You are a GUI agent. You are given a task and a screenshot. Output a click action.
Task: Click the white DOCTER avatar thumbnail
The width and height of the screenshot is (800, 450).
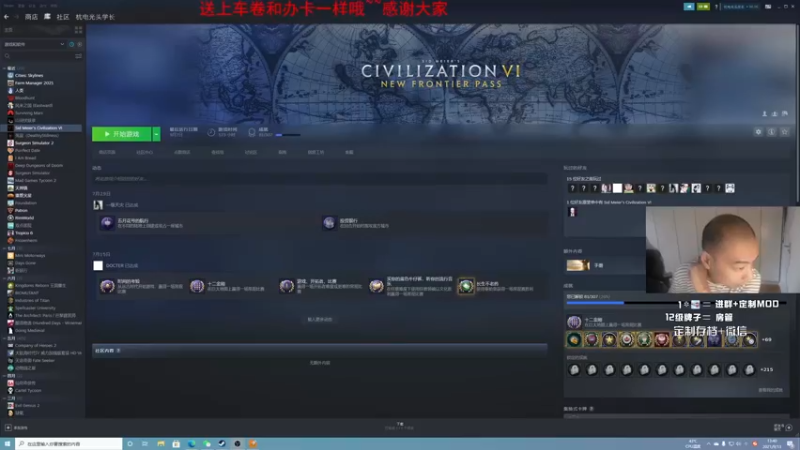pyautogui.click(x=98, y=265)
